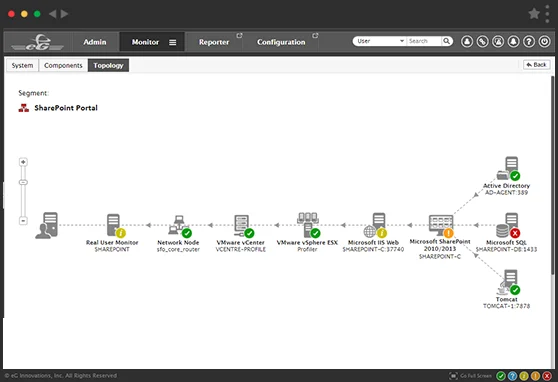This screenshot has width=558, height=382.
Task: Select the Microsoft SharePoint 2010/2013 node icon
Action: (x=441, y=226)
